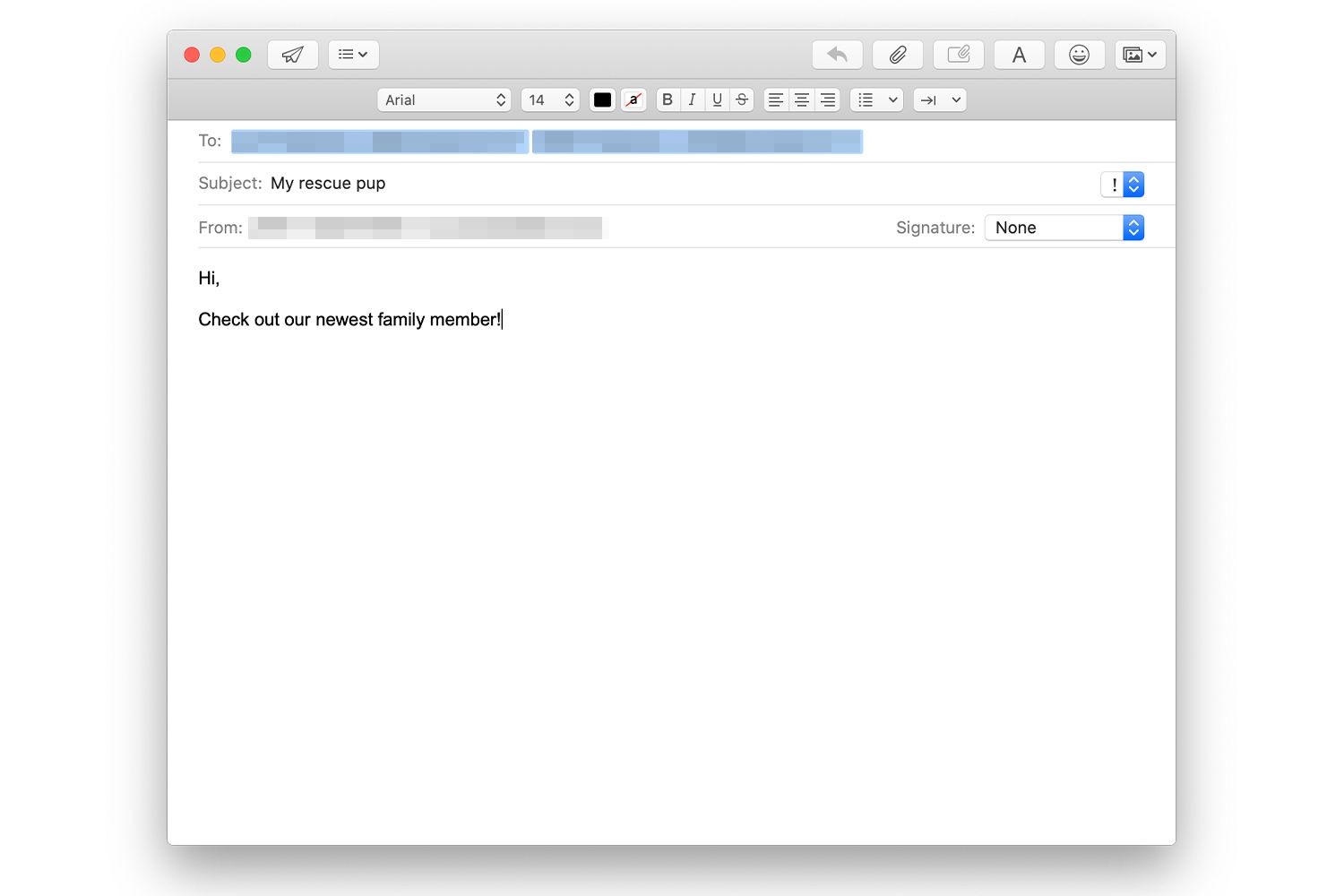Align text to the right
This screenshot has width=1344, height=896.
point(828,100)
